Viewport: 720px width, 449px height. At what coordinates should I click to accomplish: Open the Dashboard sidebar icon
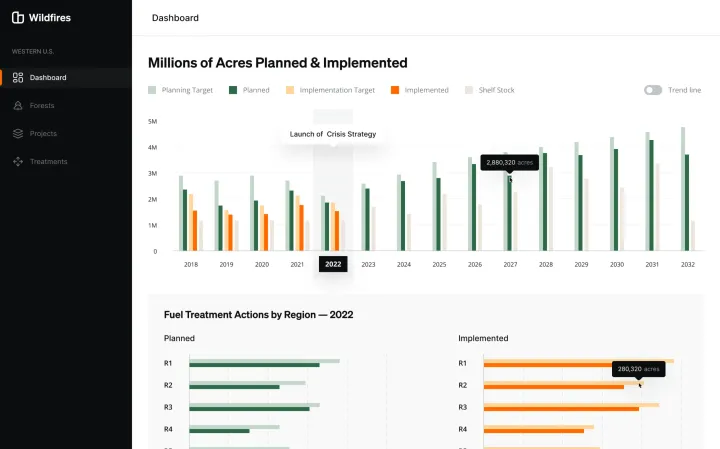pyautogui.click(x=18, y=78)
